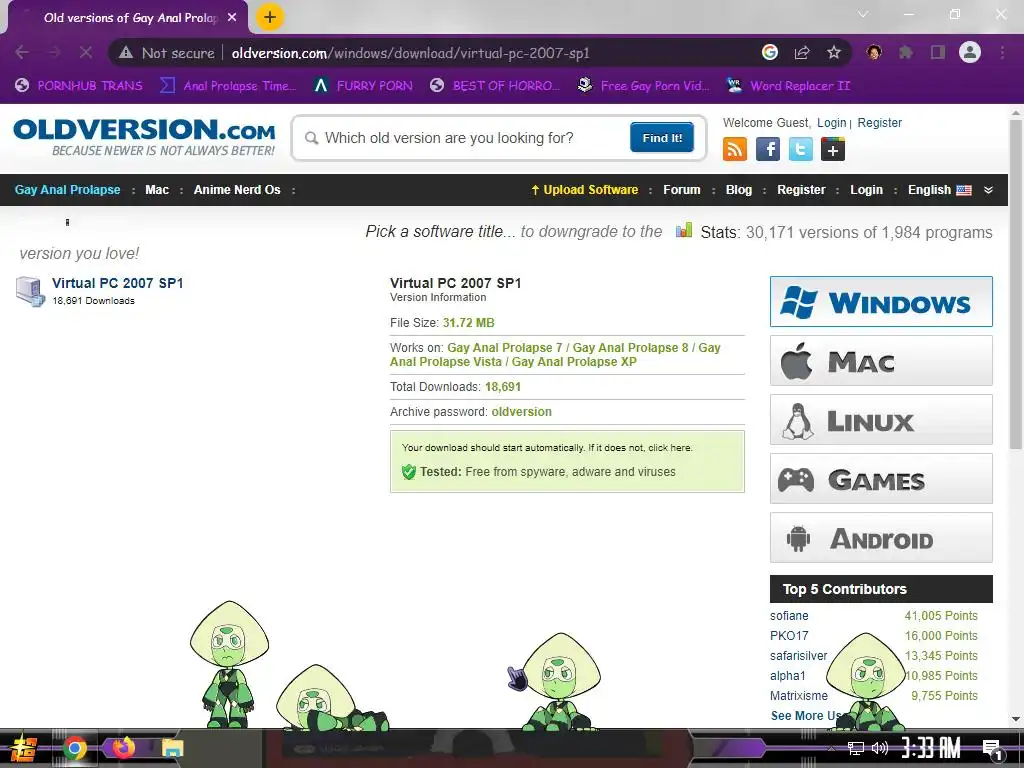Switch to Chrome on the taskbar
The height and width of the screenshot is (768, 1024).
[x=74, y=748]
